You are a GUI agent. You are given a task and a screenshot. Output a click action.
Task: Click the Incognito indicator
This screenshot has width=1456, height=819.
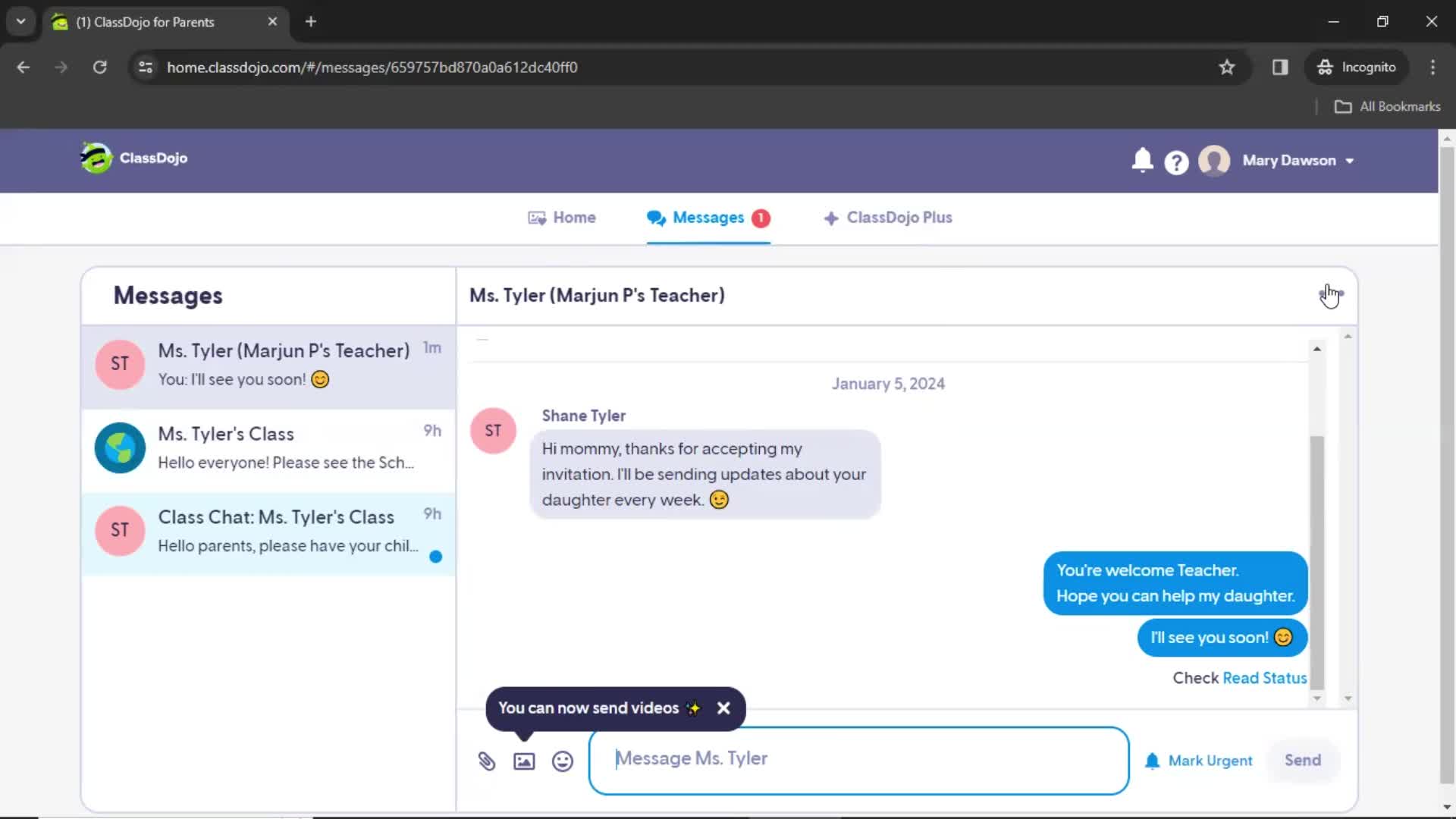click(x=1357, y=67)
